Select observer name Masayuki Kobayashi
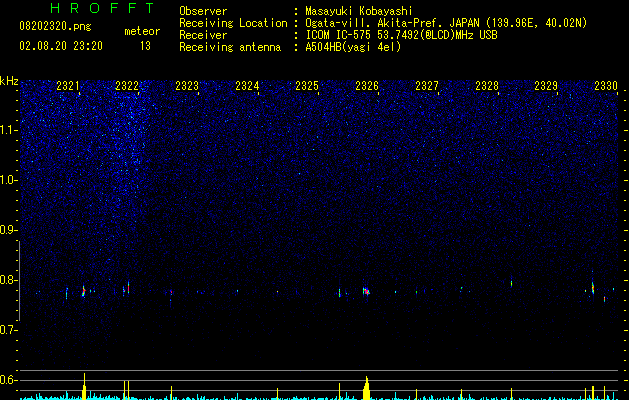This screenshot has height=400, width=629. point(359,11)
